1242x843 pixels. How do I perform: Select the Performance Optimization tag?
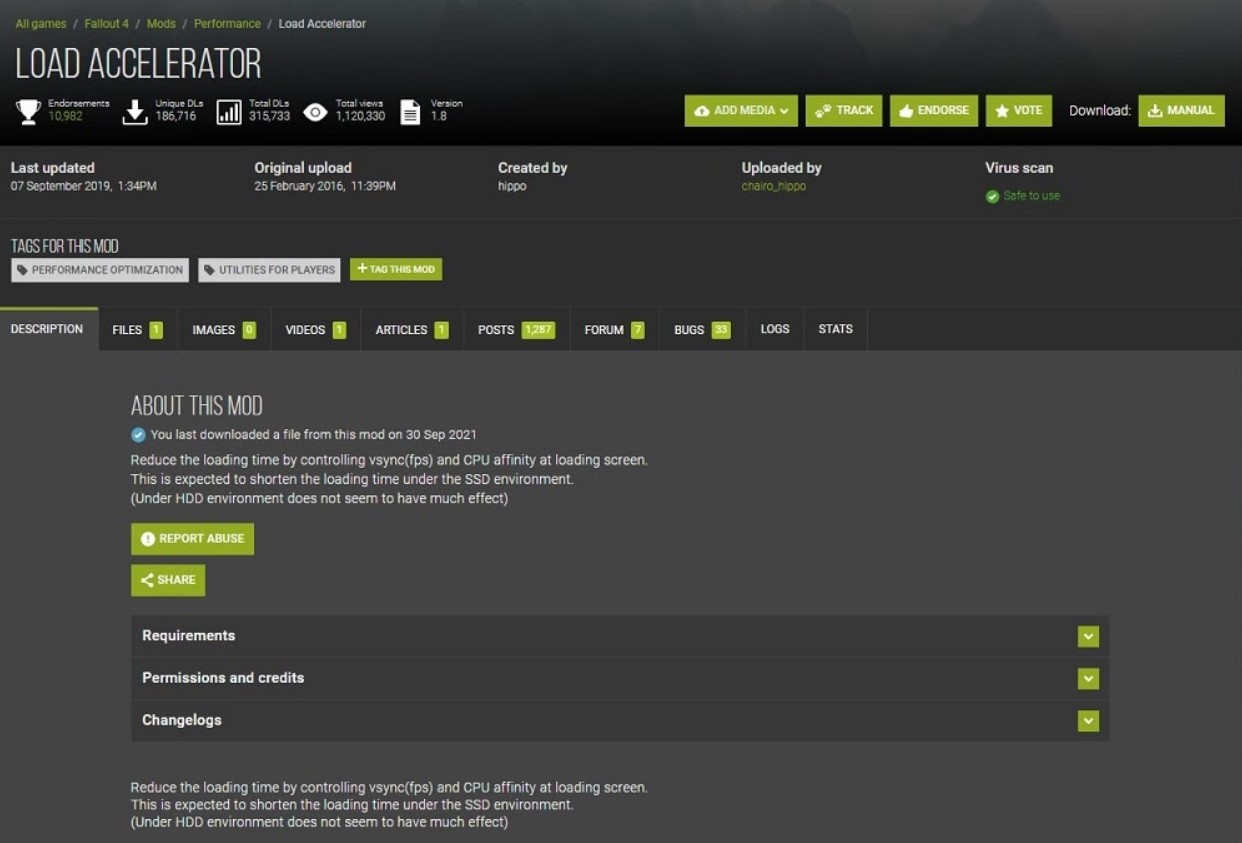point(100,270)
